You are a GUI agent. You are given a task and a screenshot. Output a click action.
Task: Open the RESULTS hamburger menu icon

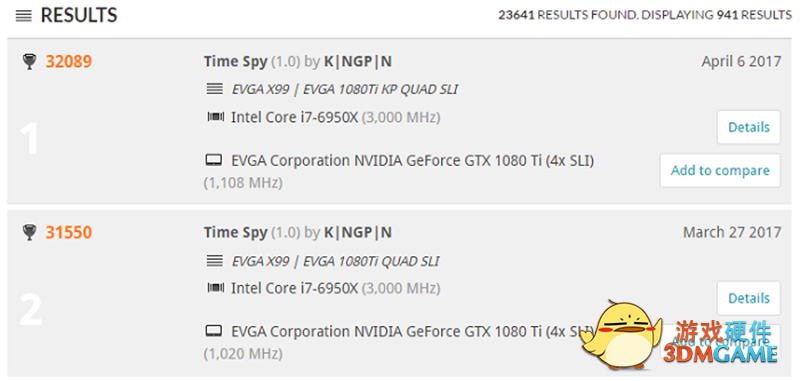[x=24, y=16]
